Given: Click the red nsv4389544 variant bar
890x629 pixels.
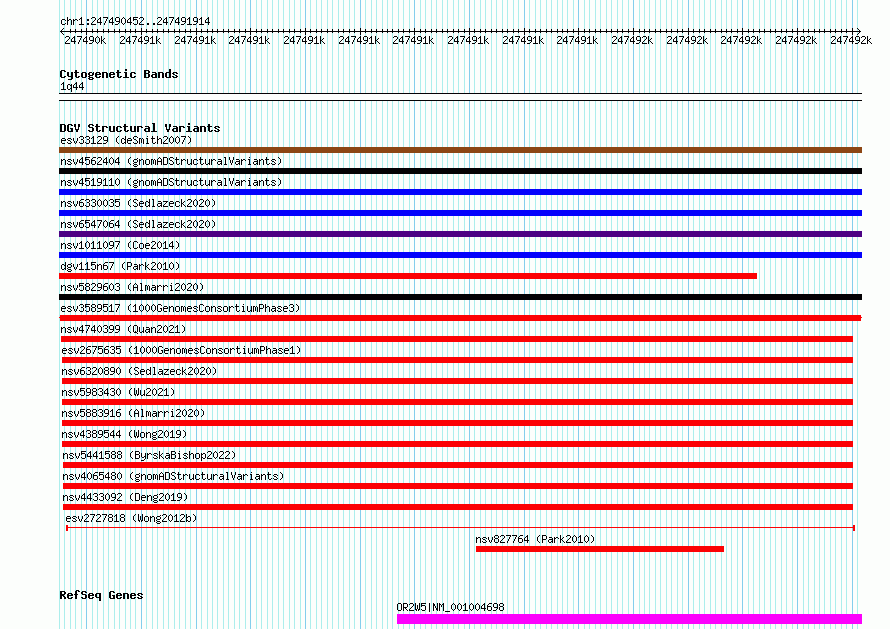Looking at the screenshot, I should click(x=457, y=444).
